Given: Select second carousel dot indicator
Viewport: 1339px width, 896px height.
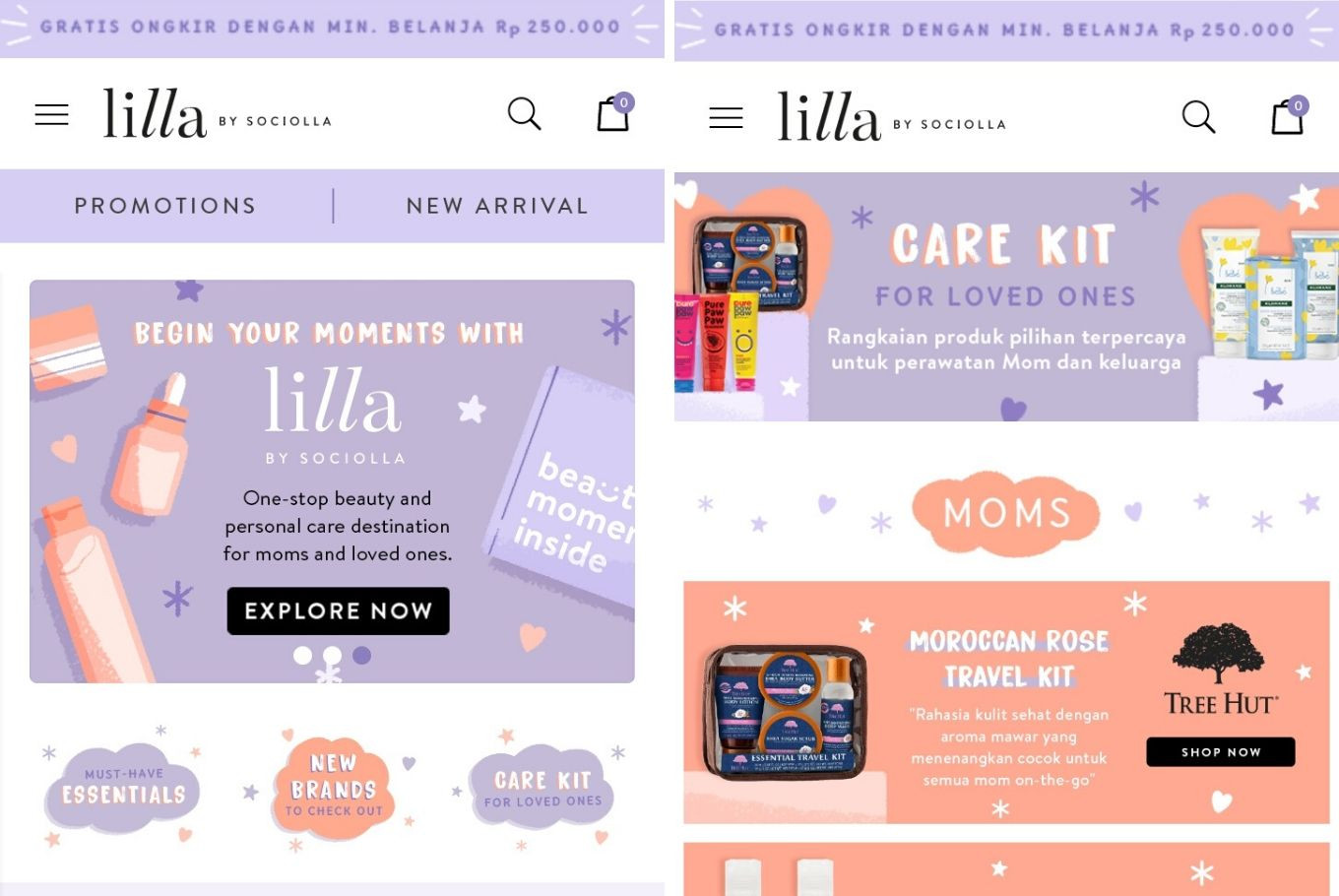Looking at the screenshot, I should [333, 655].
